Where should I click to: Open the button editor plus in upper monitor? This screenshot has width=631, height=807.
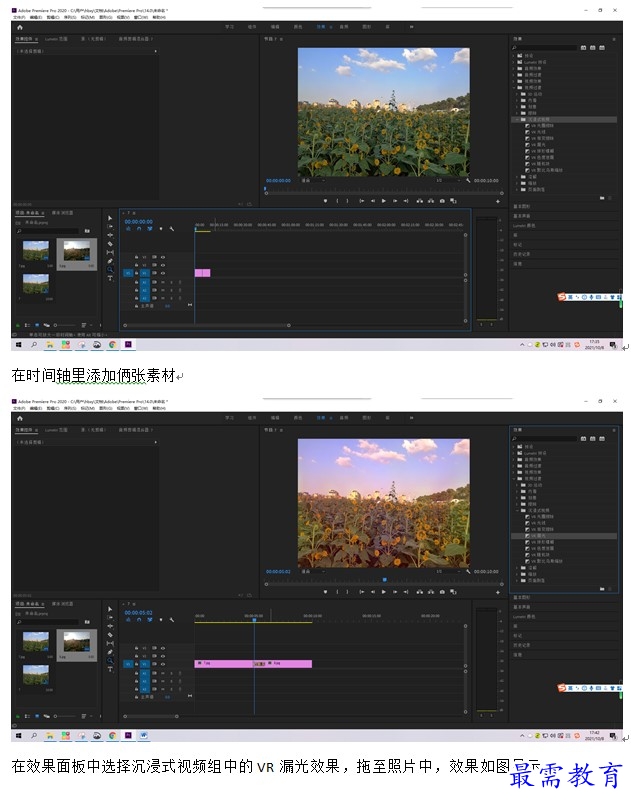pyautogui.click(x=498, y=201)
